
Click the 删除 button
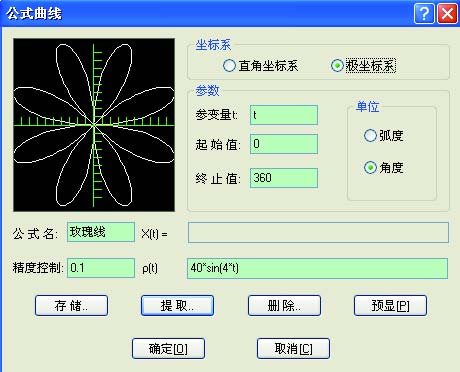[284, 305]
